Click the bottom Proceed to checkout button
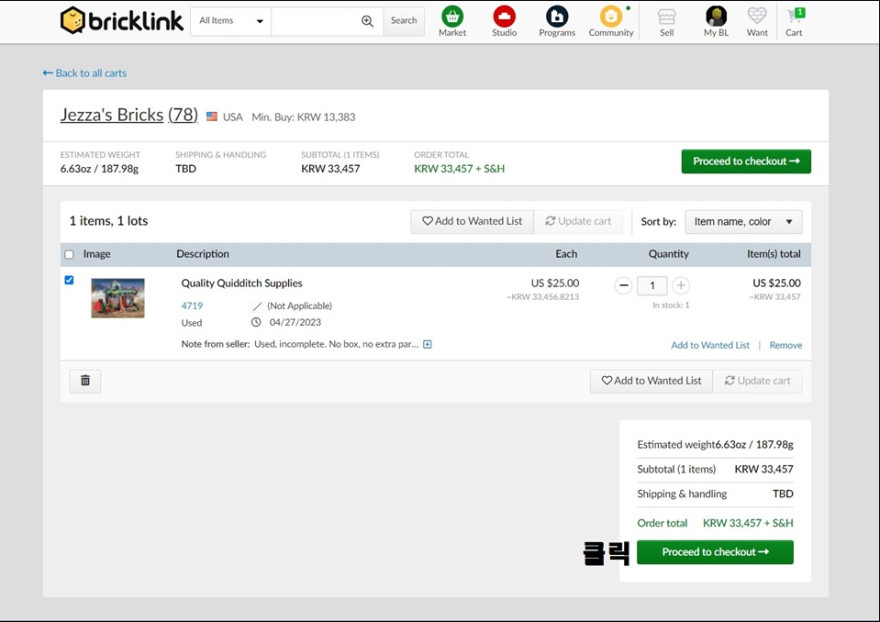880x622 pixels. coord(715,552)
